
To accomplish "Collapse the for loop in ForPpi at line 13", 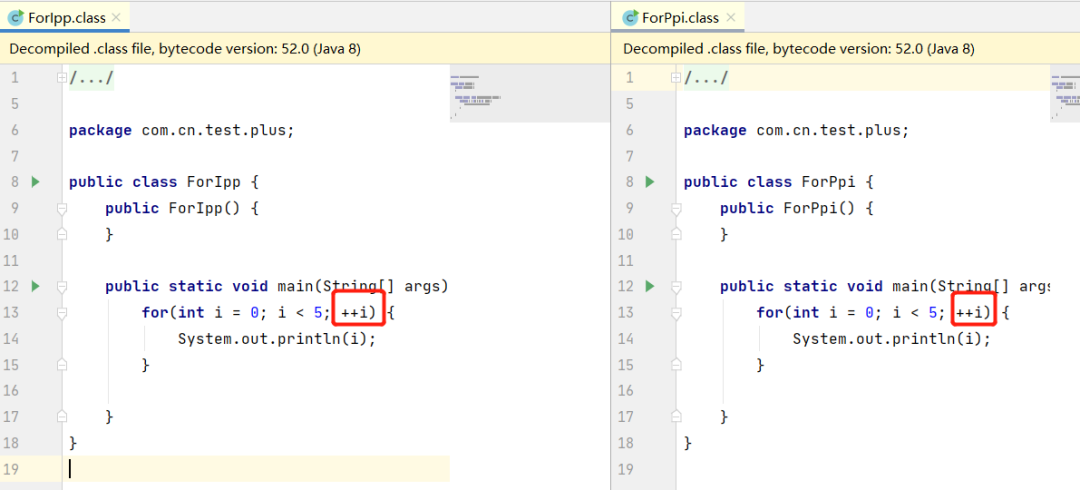I will (x=677, y=312).
